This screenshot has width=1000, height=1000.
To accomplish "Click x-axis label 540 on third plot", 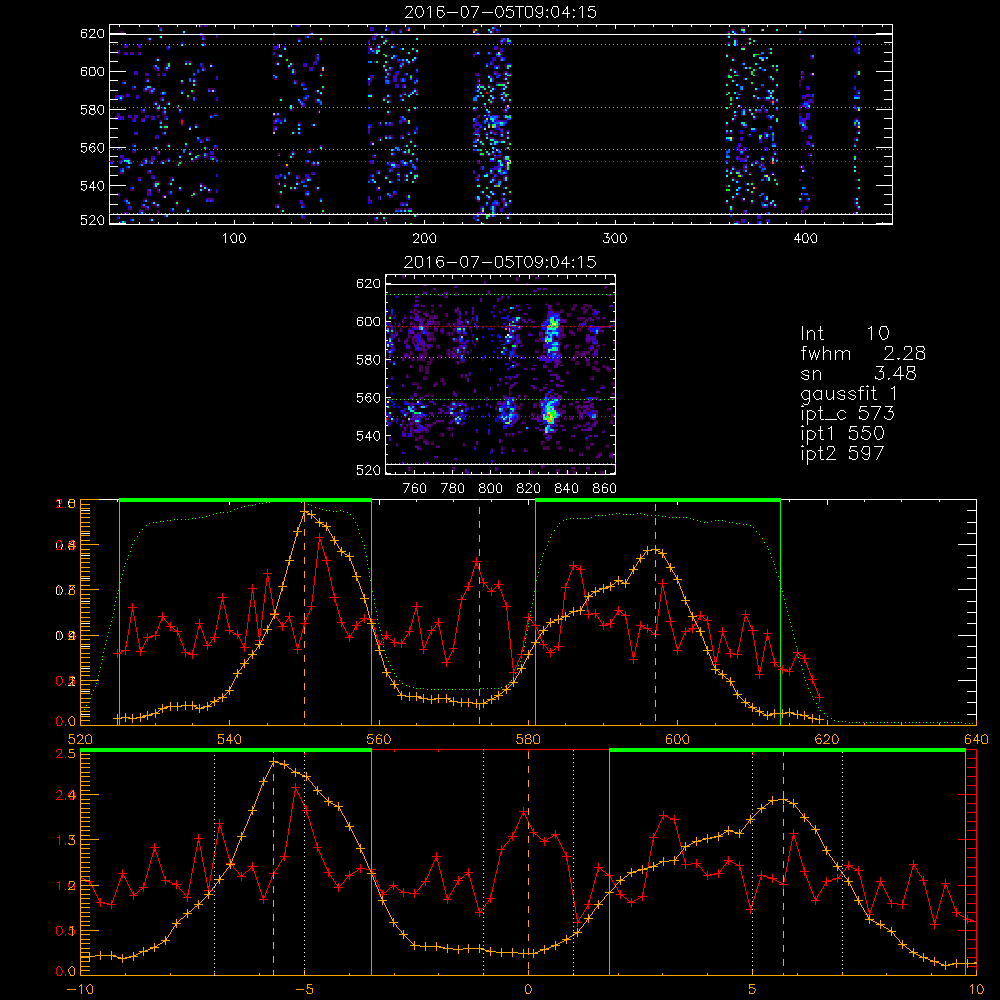I will point(229,740).
